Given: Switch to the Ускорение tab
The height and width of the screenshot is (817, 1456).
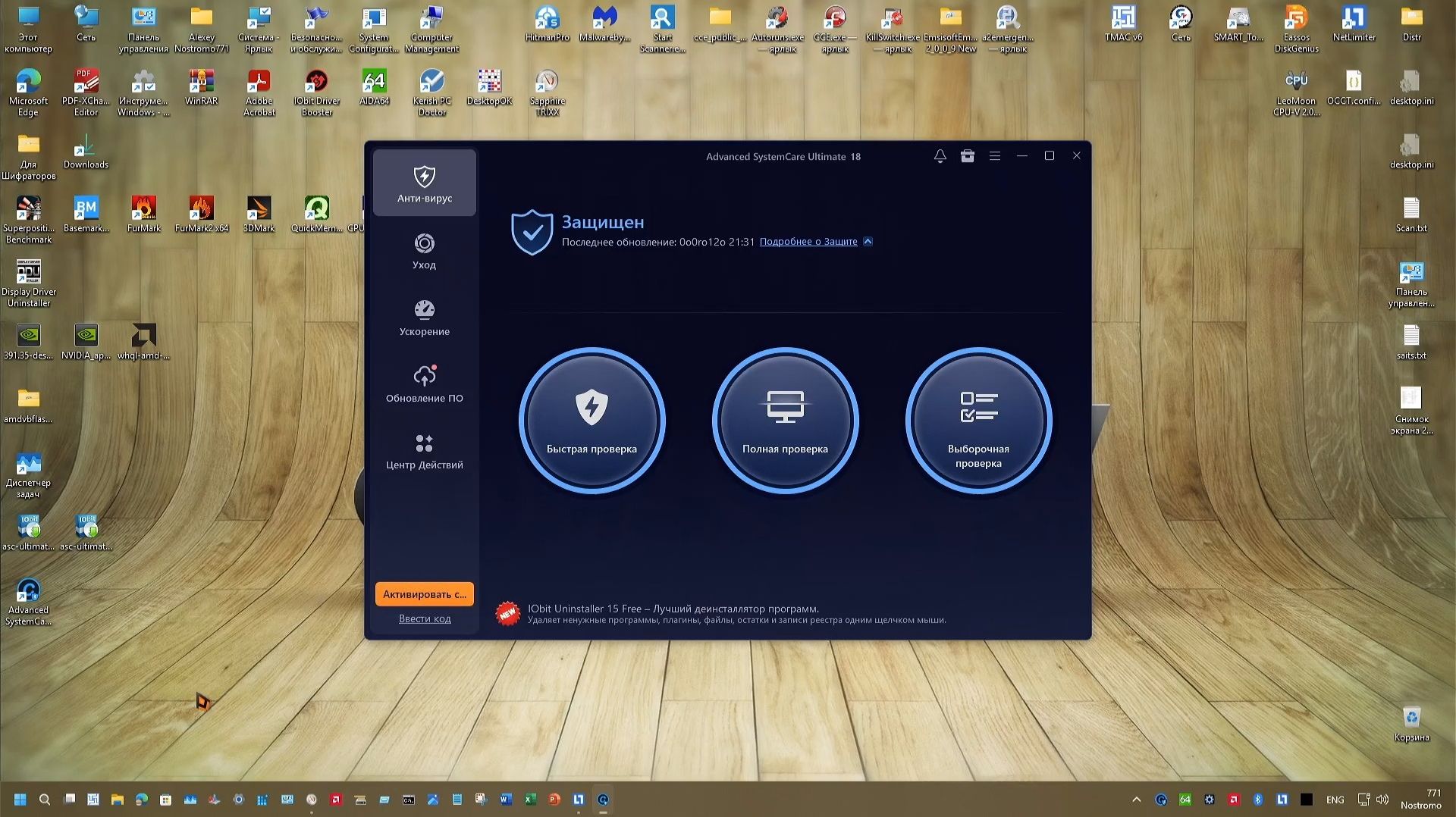Looking at the screenshot, I should click(424, 317).
